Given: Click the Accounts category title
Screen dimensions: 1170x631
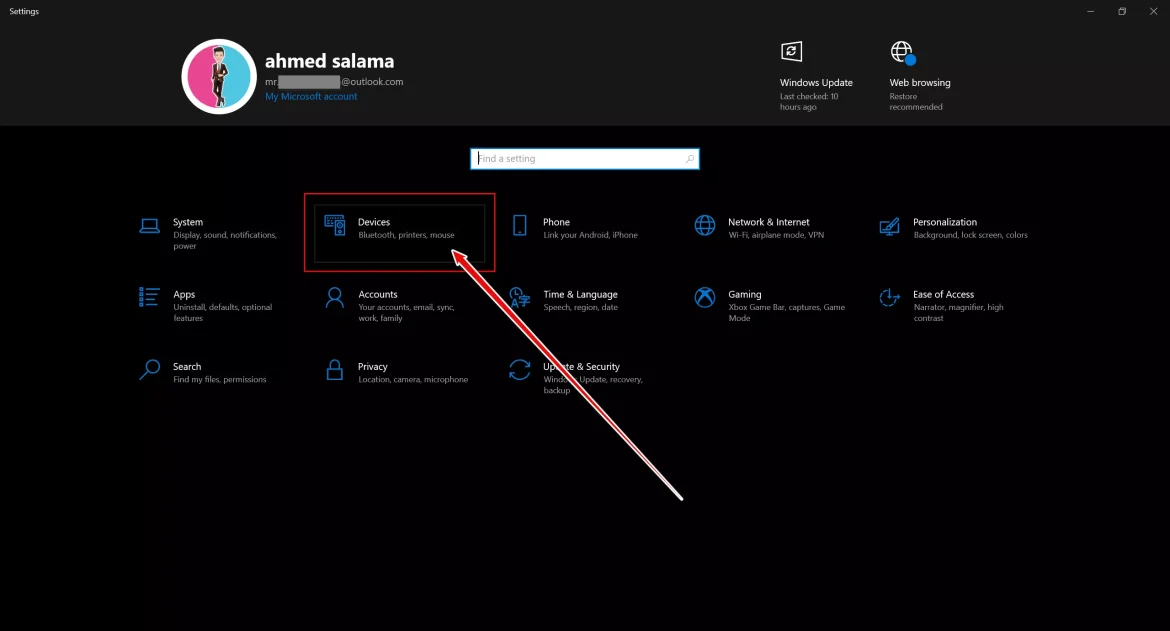Looking at the screenshot, I should 378,295.
